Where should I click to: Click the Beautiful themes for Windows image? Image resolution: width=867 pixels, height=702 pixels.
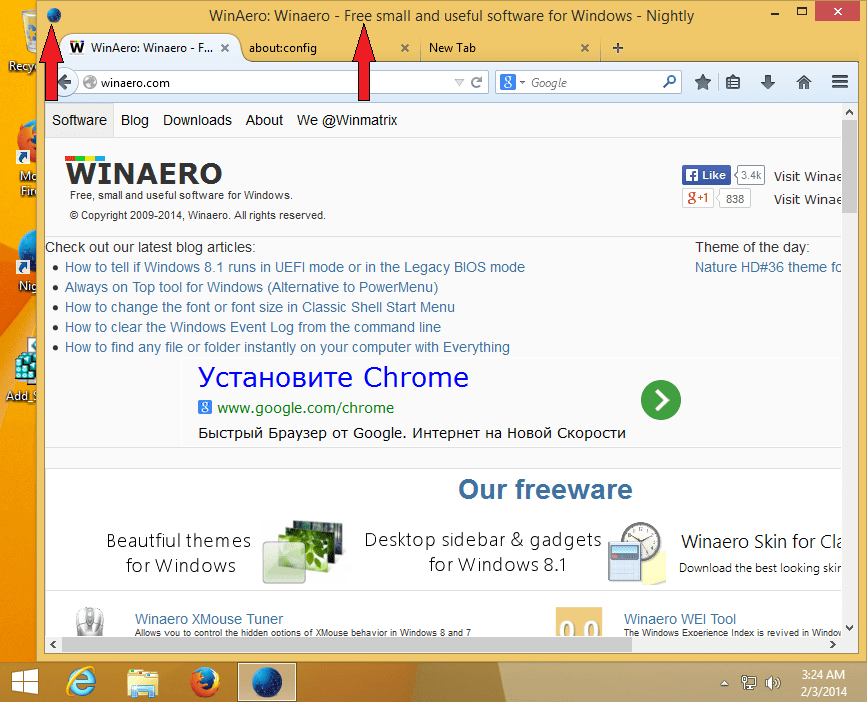coord(303,552)
